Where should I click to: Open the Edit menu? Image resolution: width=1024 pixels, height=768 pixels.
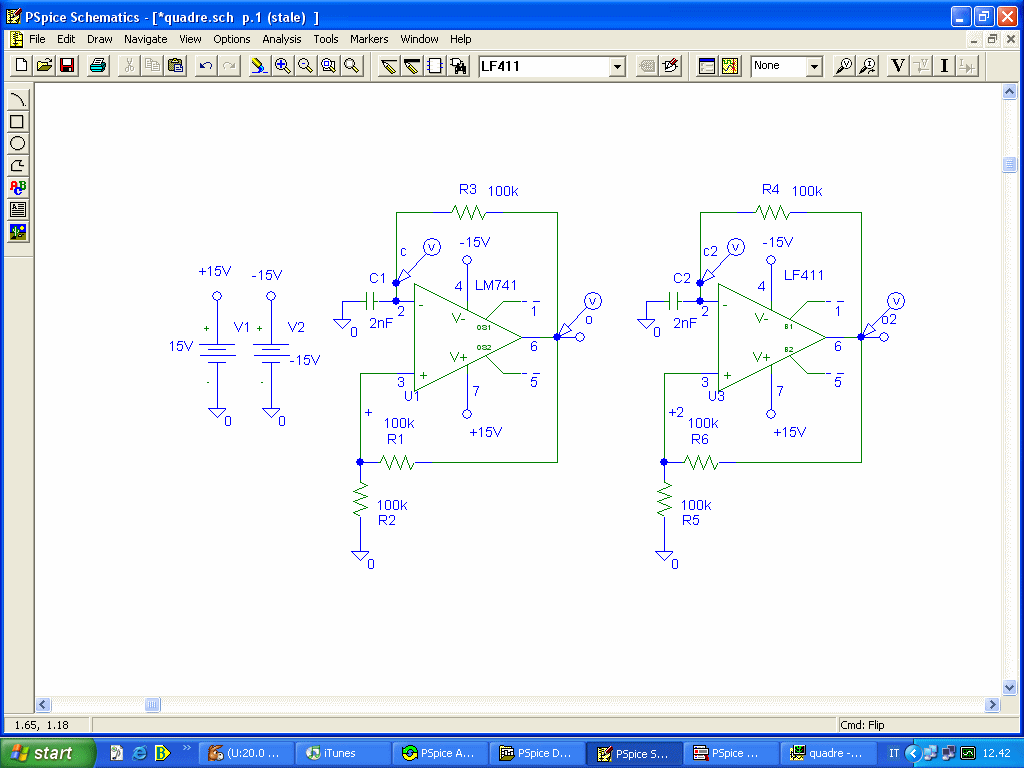(66, 39)
